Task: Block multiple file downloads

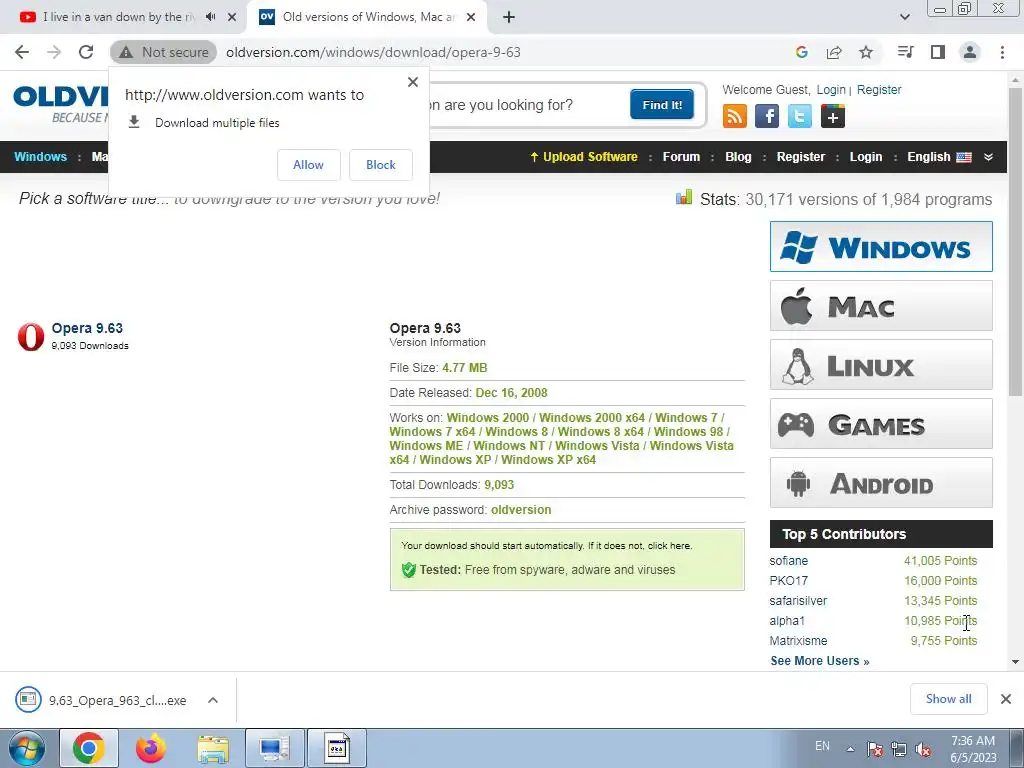Action: coord(381,165)
